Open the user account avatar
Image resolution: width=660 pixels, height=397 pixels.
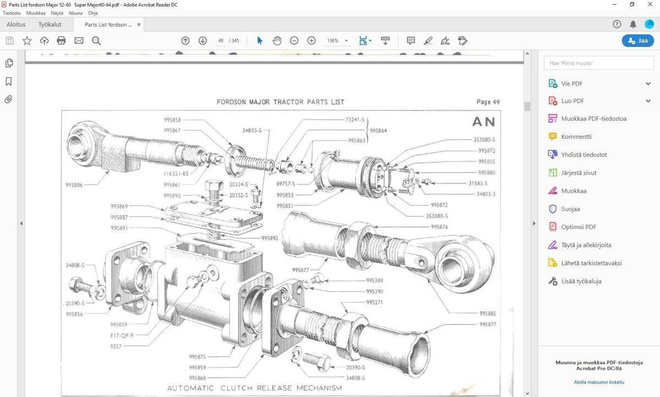pos(649,24)
